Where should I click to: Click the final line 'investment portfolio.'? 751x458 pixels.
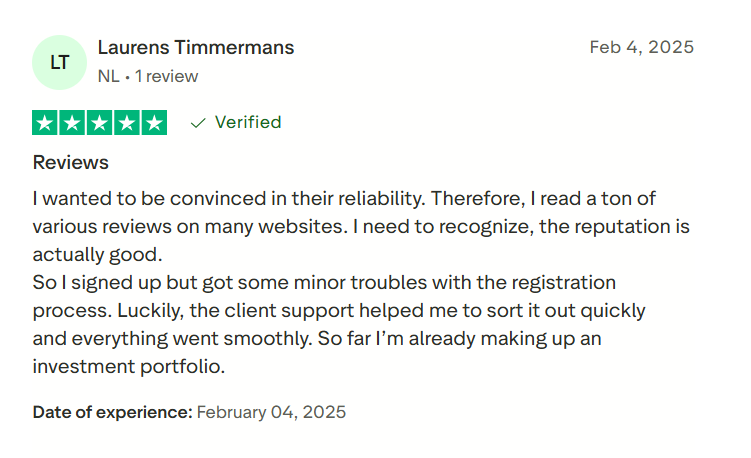pyautogui.click(x=129, y=366)
